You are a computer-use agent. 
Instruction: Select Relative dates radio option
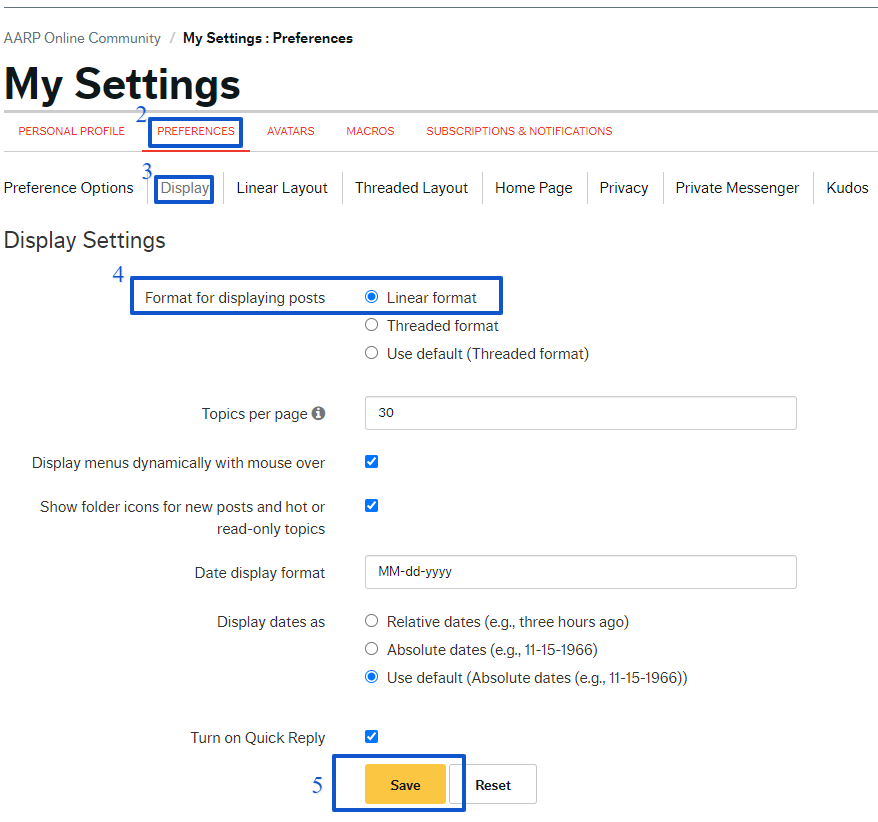pyautogui.click(x=372, y=621)
